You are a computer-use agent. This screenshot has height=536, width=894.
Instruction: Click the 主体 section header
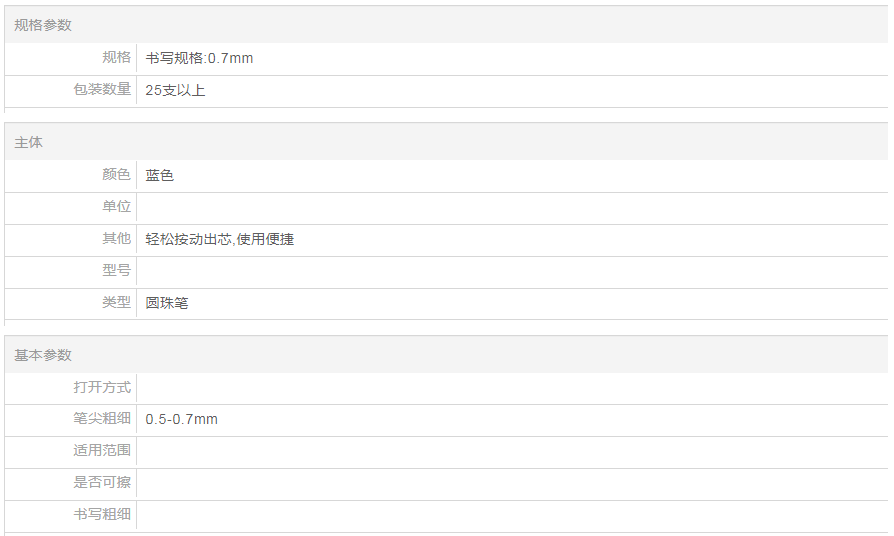[29, 143]
